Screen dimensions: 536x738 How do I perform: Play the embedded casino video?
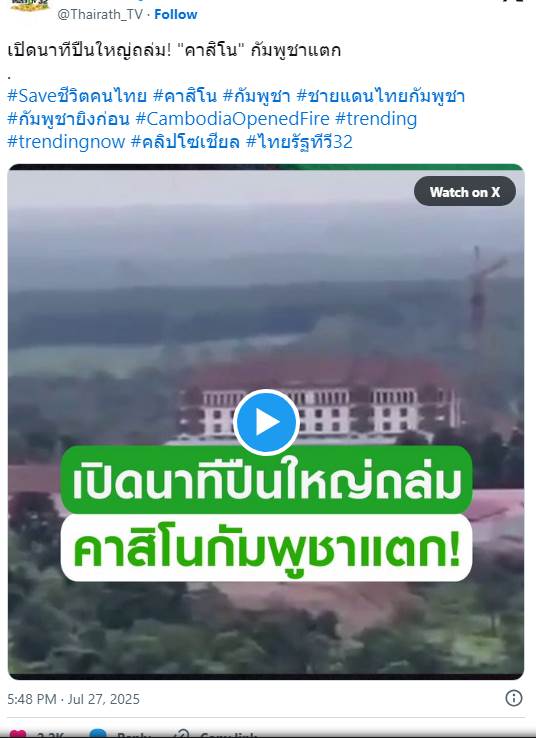point(266,422)
